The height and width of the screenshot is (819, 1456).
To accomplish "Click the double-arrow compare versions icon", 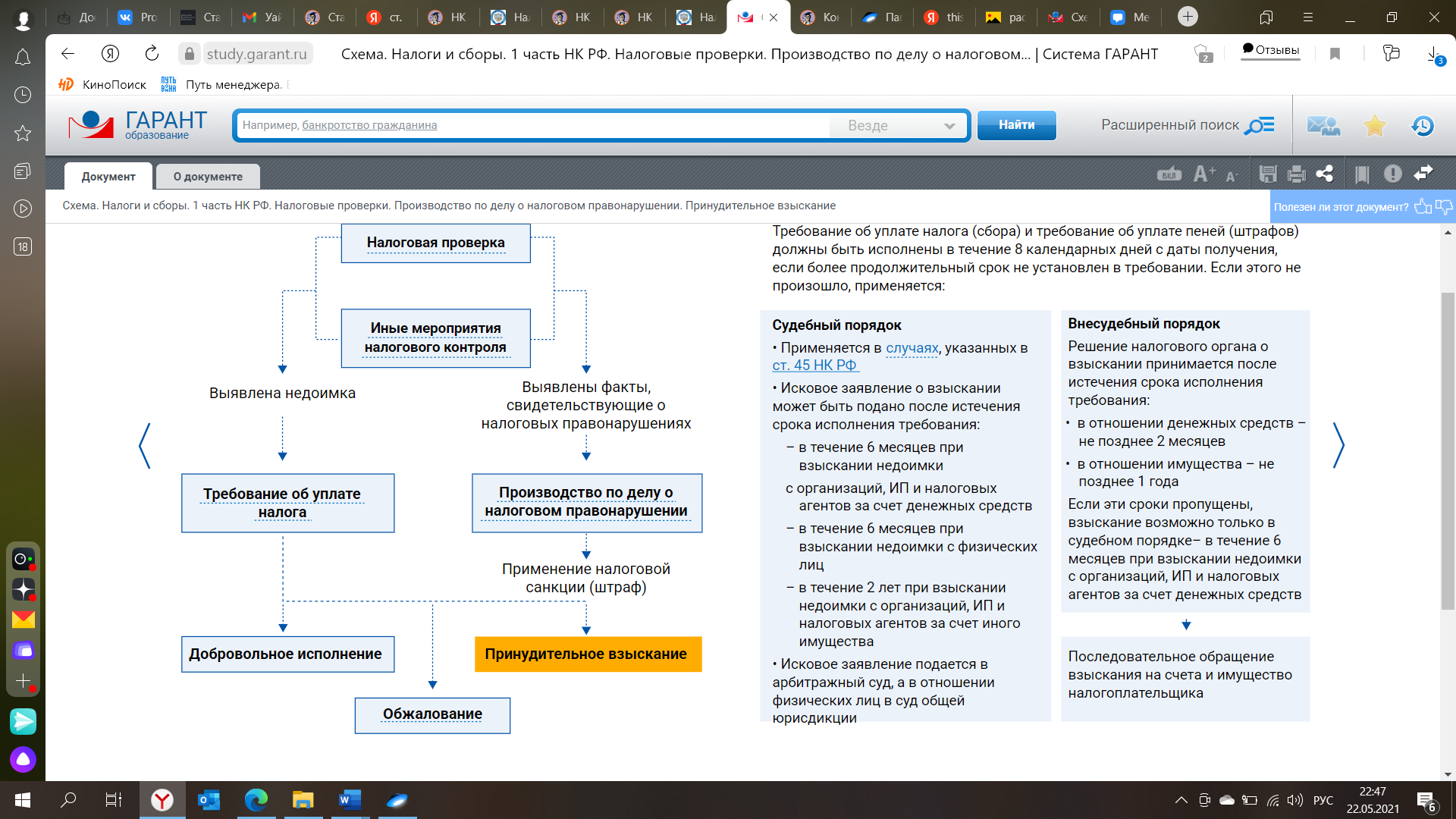I will click(x=1423, y=174).
